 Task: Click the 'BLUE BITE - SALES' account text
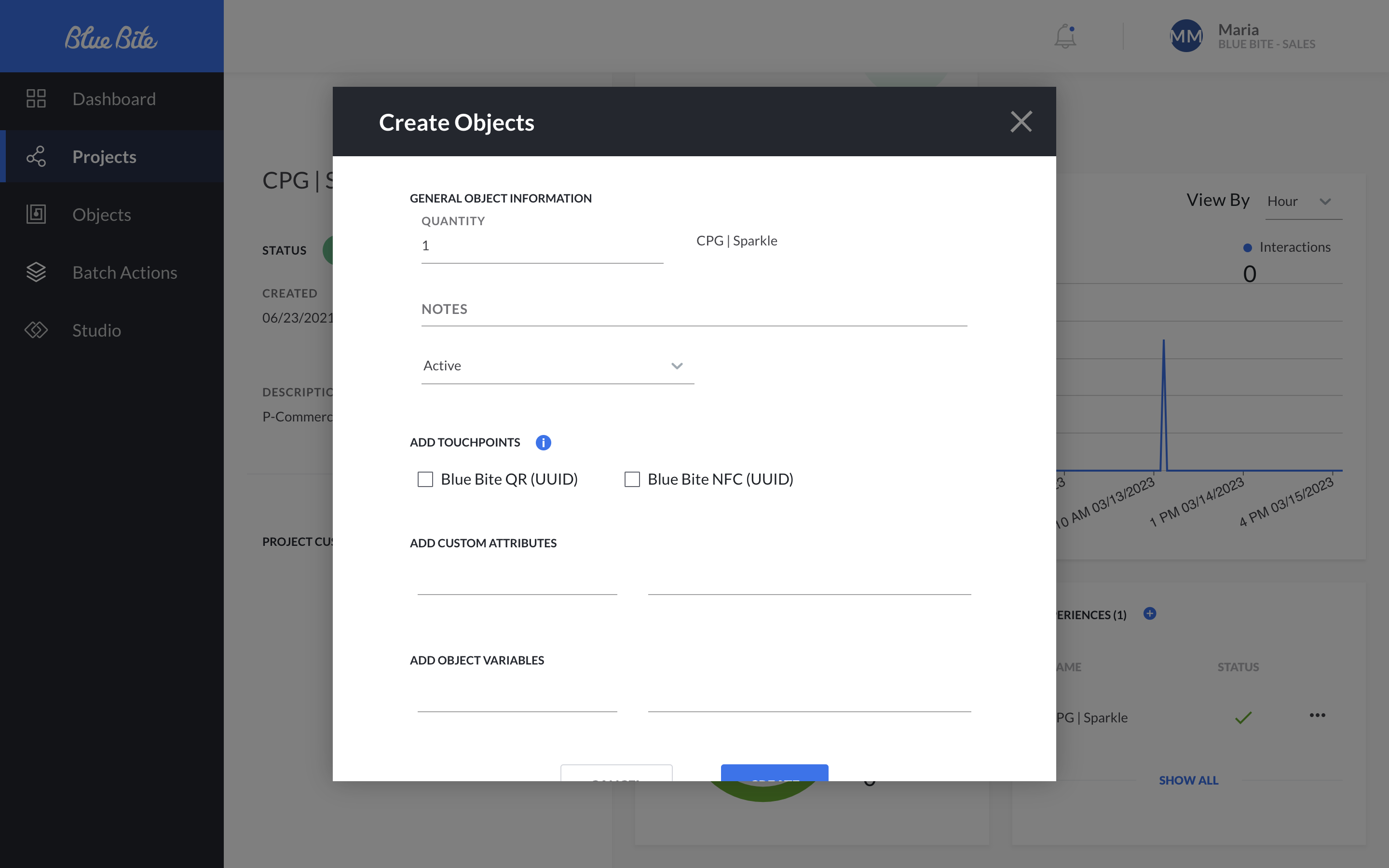pyautogui.click(x=1267, y=44)
